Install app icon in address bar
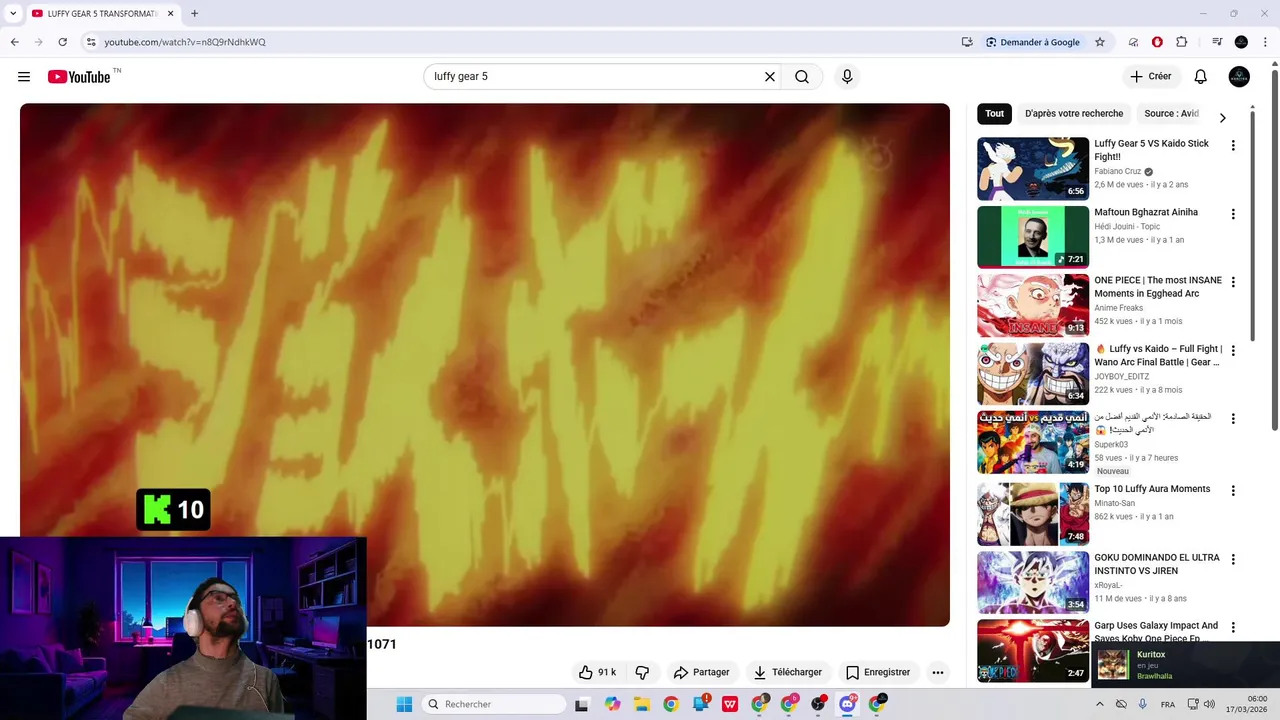The width and height of the screenshot is (1280, 720). coord(967,42)
